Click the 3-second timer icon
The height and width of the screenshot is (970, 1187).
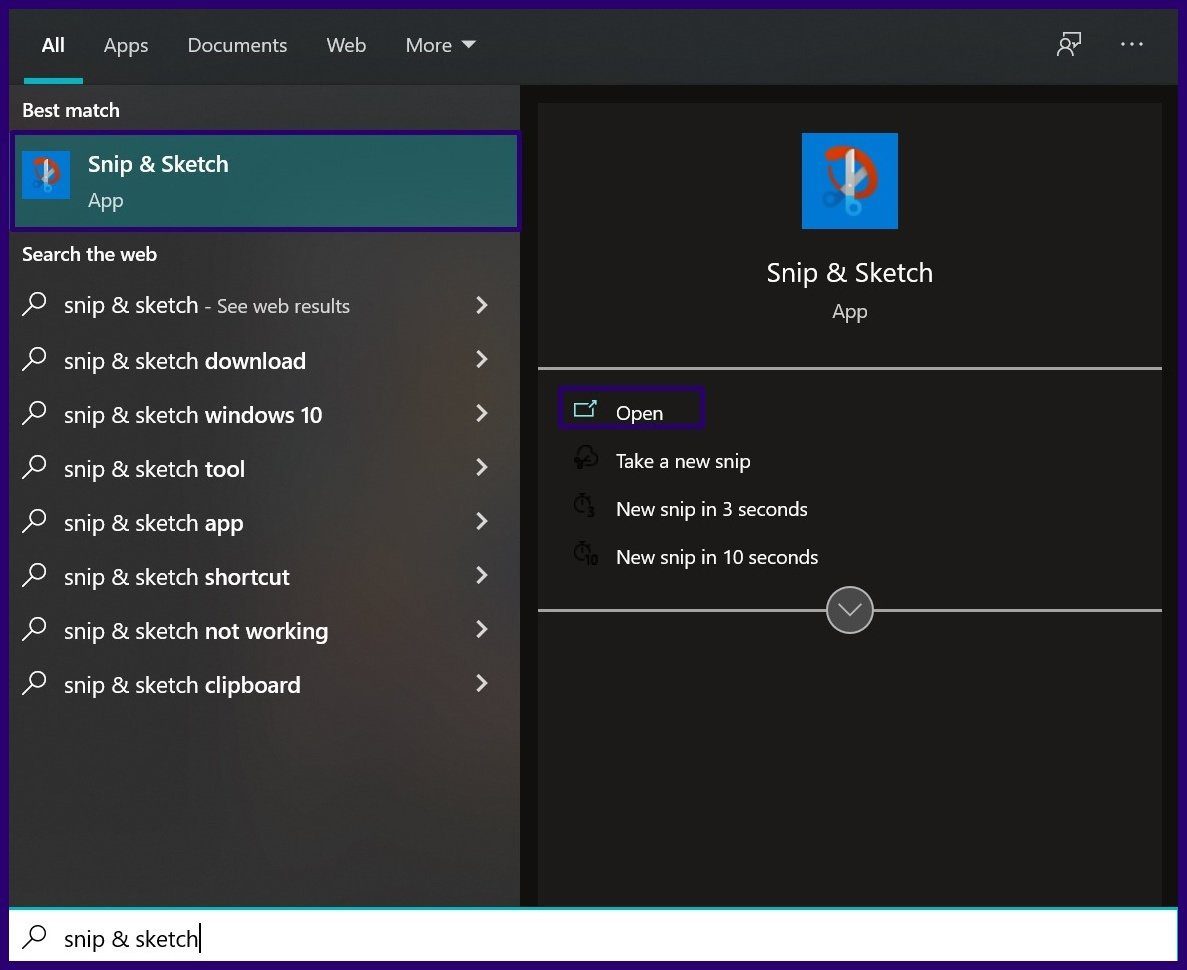click(584, 506)
